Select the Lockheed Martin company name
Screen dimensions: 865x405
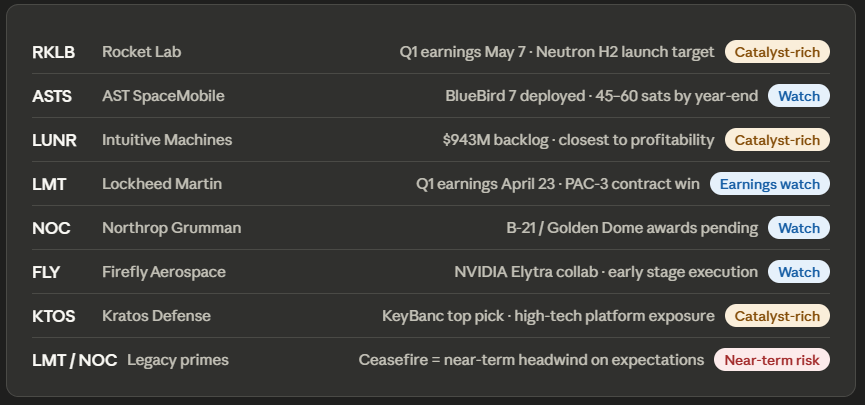click(162, 184)
